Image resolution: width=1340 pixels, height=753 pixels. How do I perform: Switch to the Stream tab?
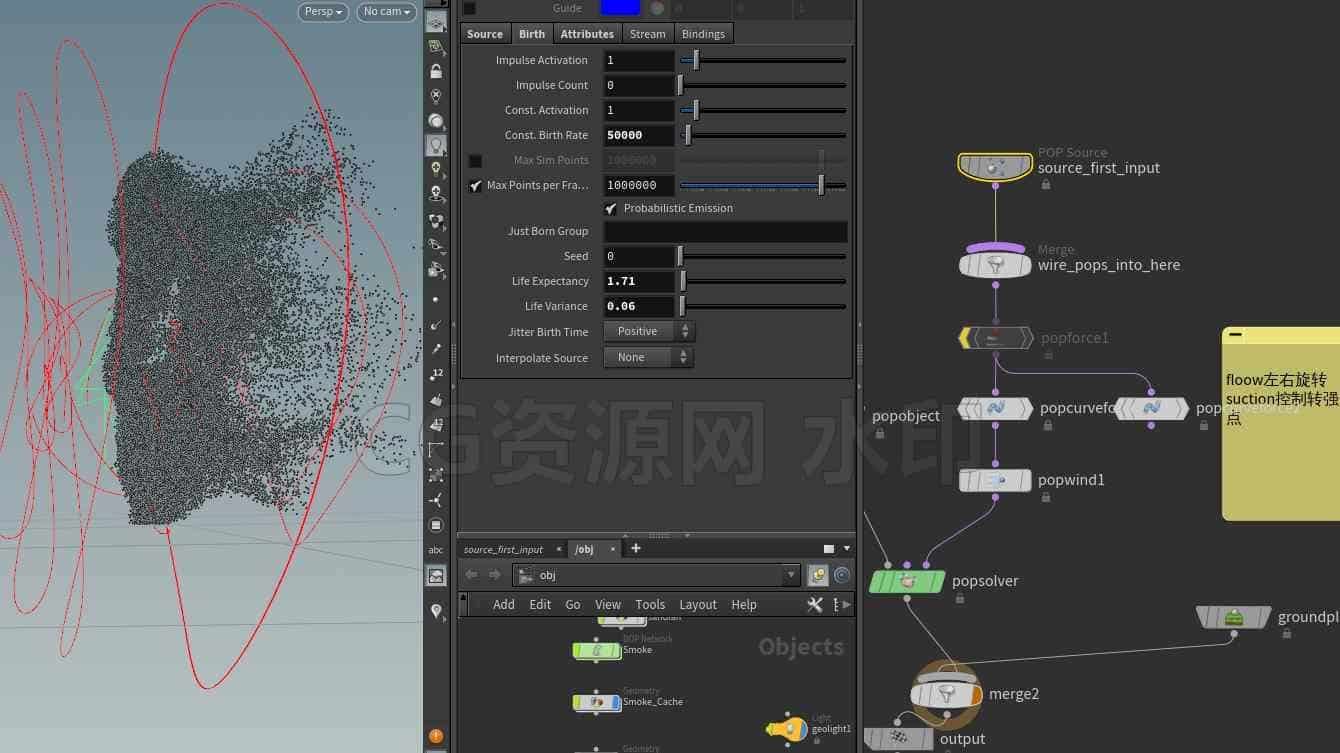647,34
